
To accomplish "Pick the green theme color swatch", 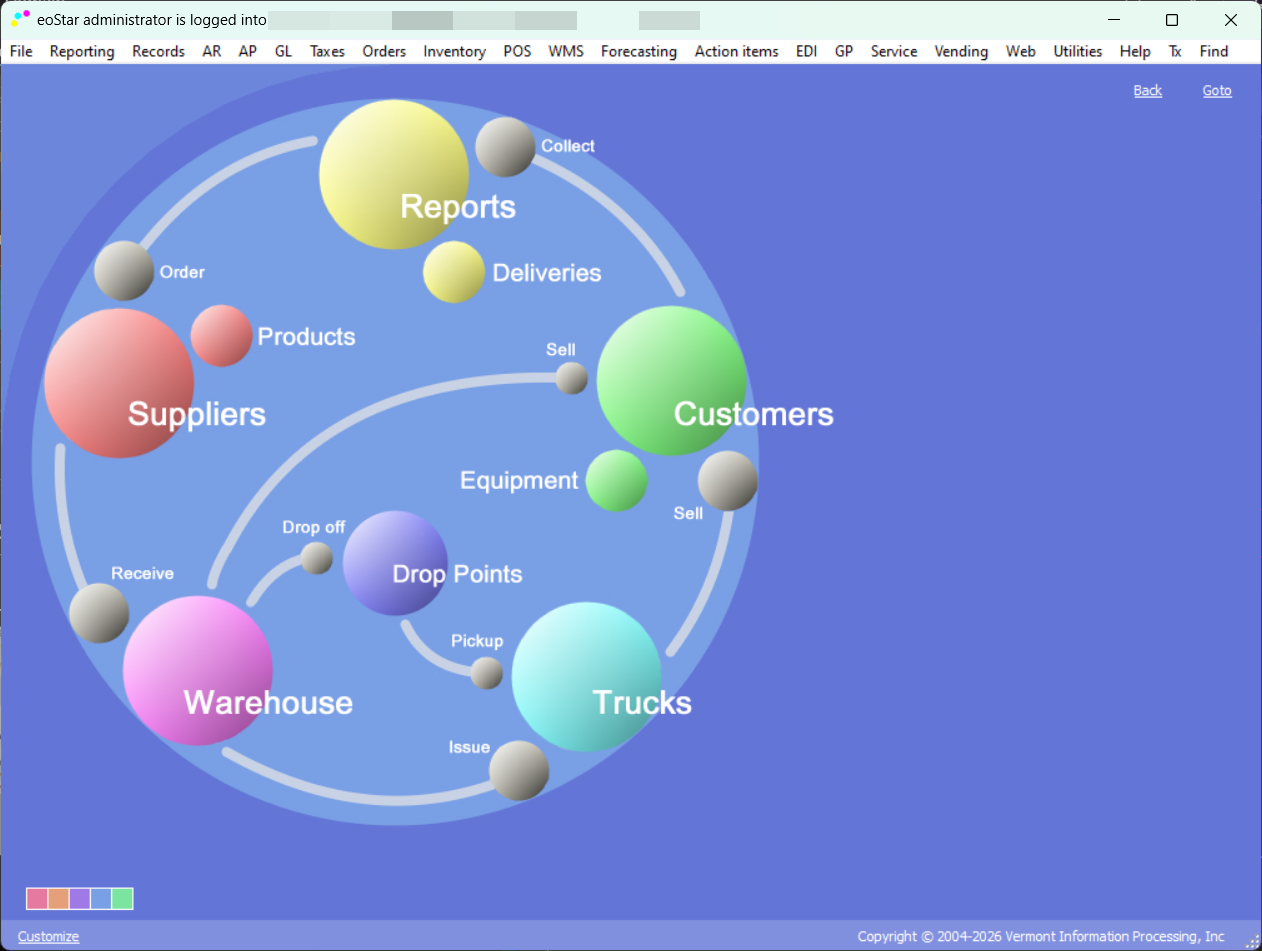I will coord(122,899).
